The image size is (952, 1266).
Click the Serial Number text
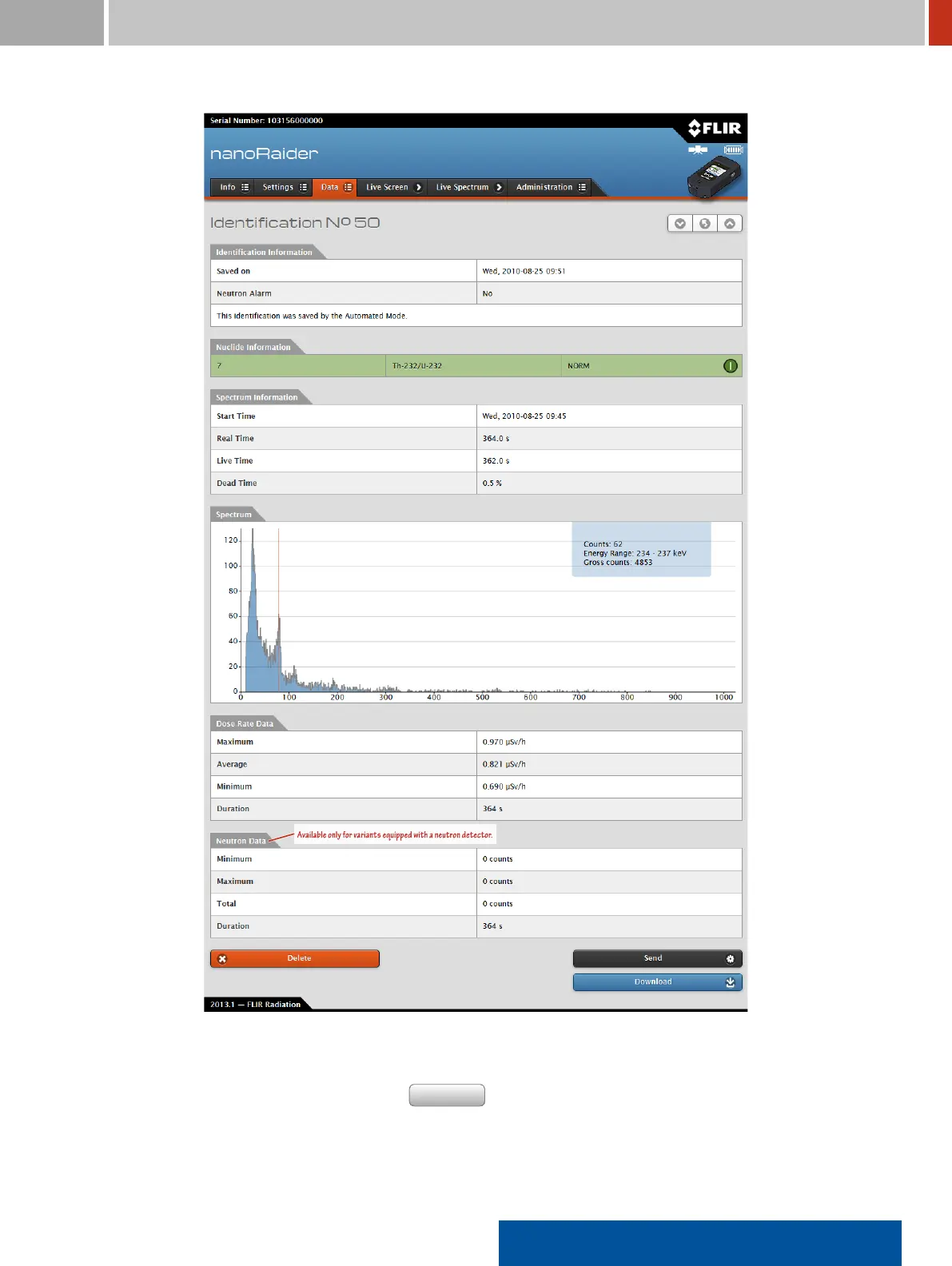(266, 121)
